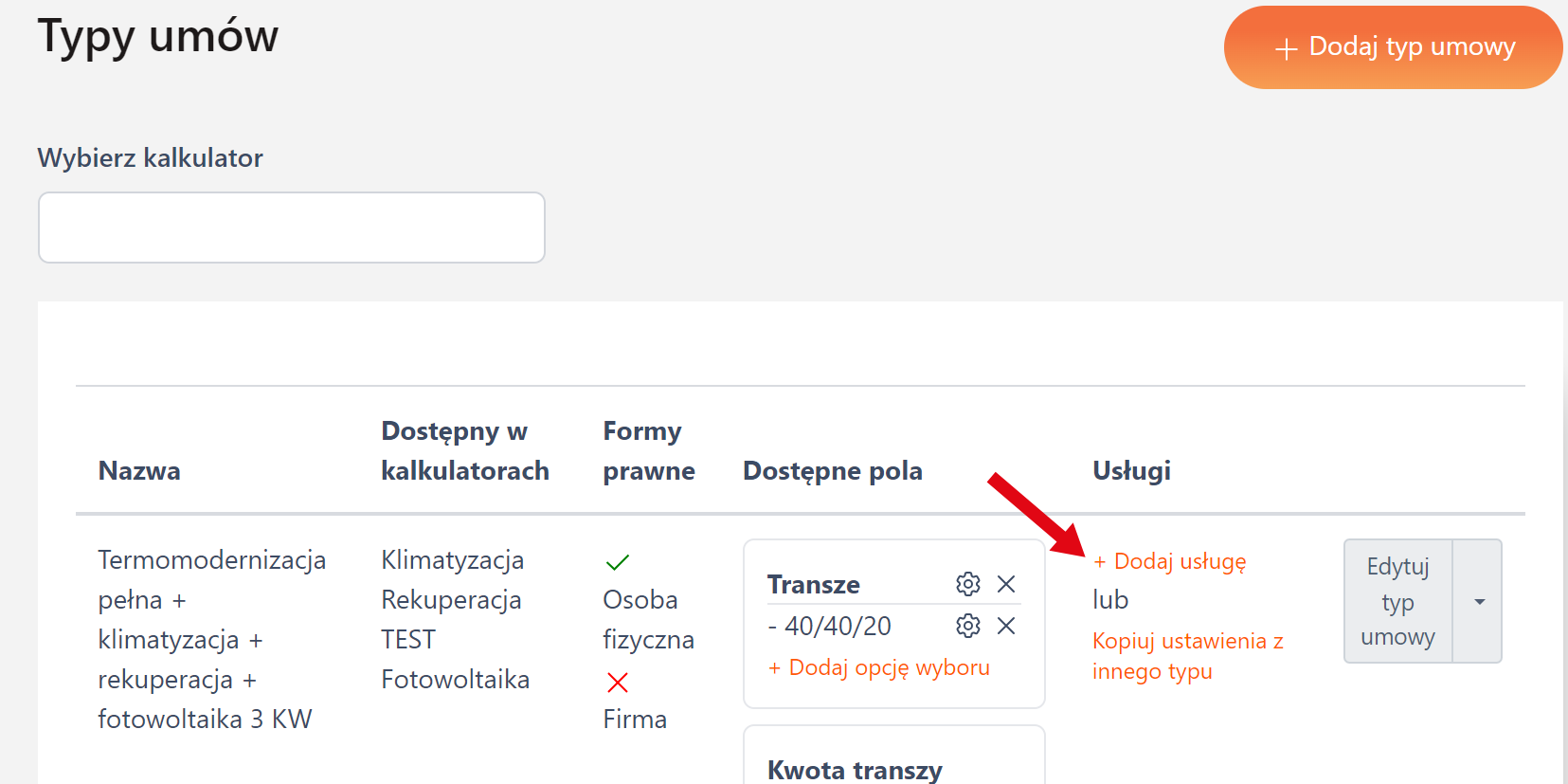This screenshot has height=784, width=1568.
Task: Open the Wybierz kalkulator select box
Action: 292,228
